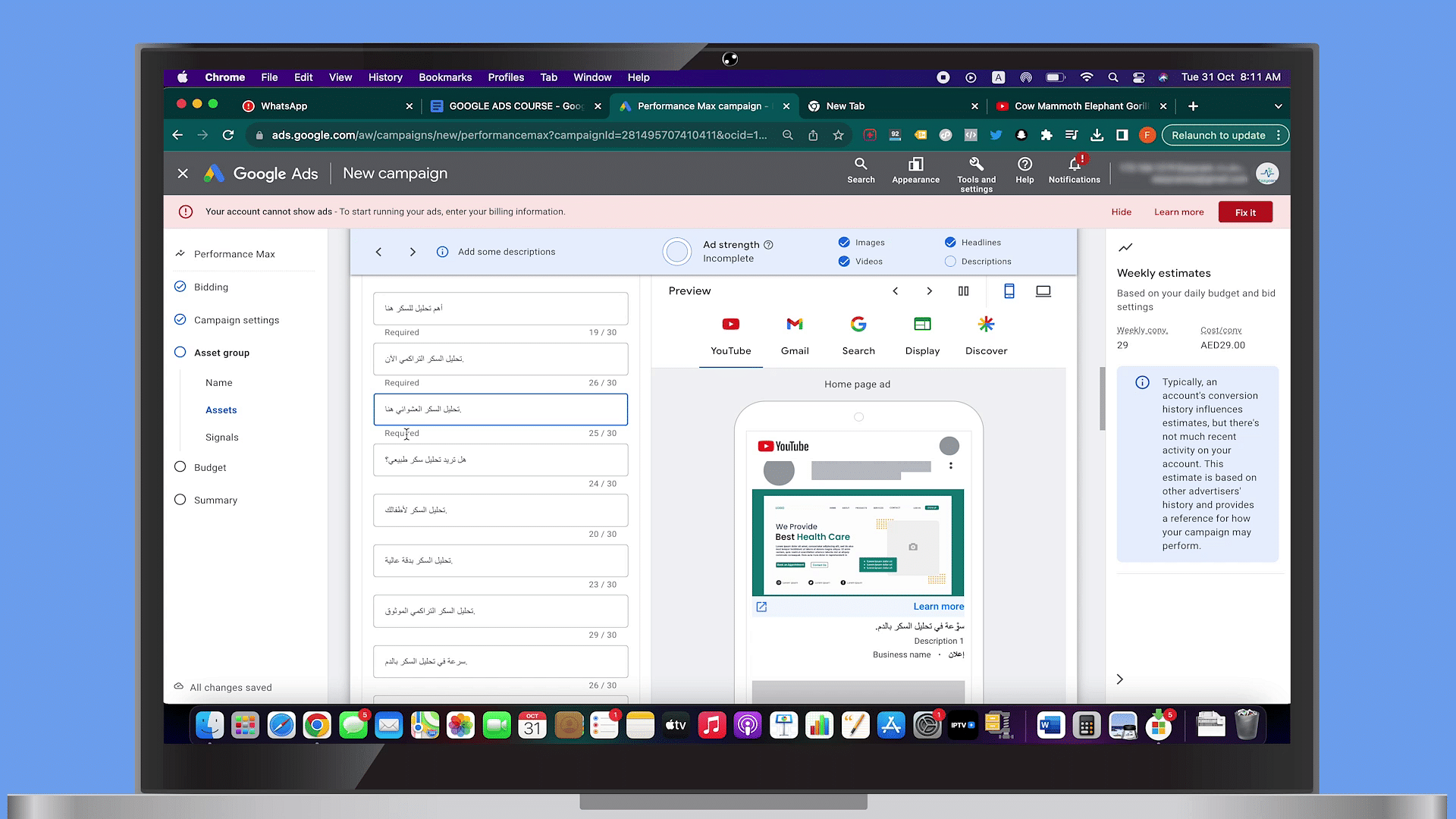Open the Notifications bell

pyautogui.click(x=1074, y=171)
